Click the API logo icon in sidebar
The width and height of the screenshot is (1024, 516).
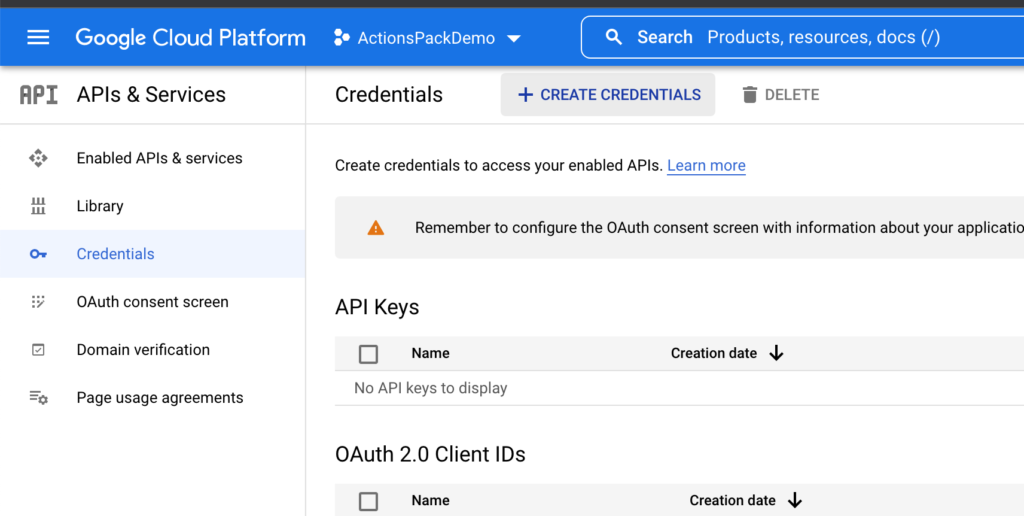[x=39, y=95]
